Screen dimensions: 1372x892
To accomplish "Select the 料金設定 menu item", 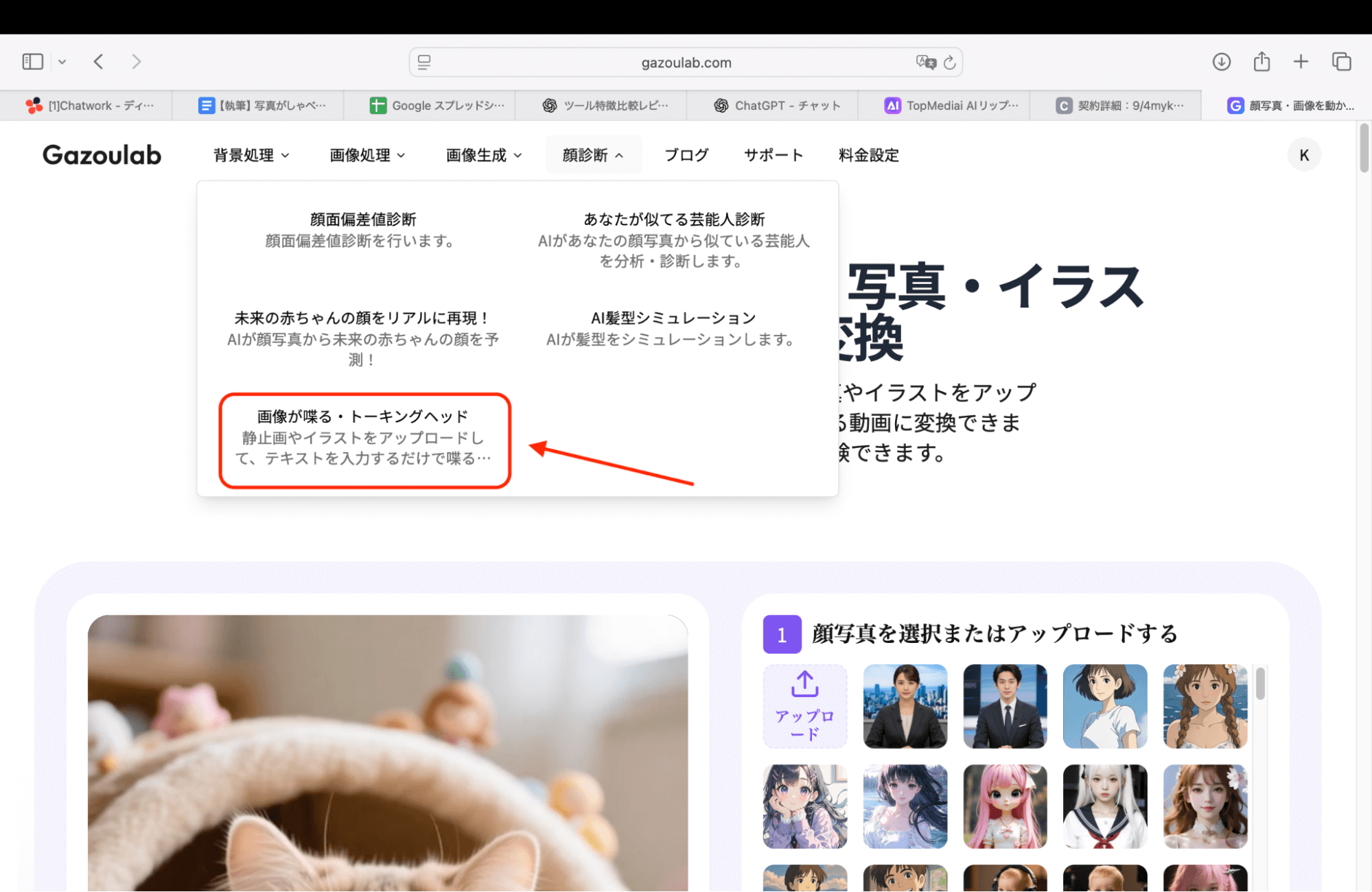I will pyautogui.click(x=868, y=154).
